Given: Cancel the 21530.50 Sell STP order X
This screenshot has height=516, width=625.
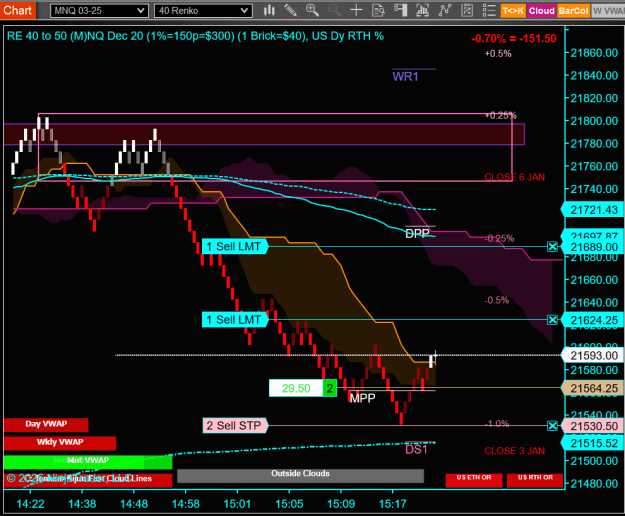Looking at the screenshot, I should pyautogui.click(x=552, y=426).
